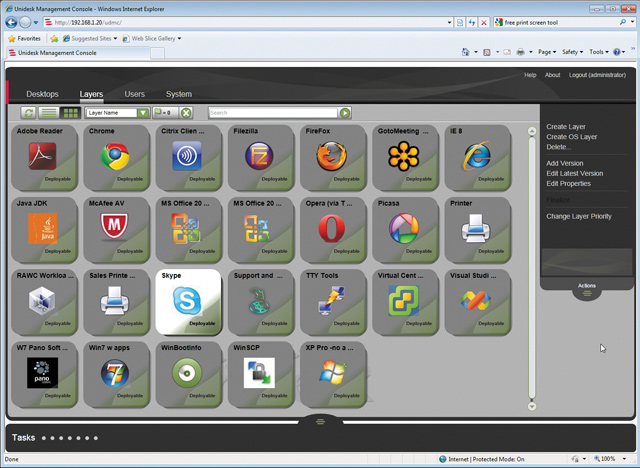Select the Visual Studio layer tile
This screenshot has width=640, height=468.
478,302
